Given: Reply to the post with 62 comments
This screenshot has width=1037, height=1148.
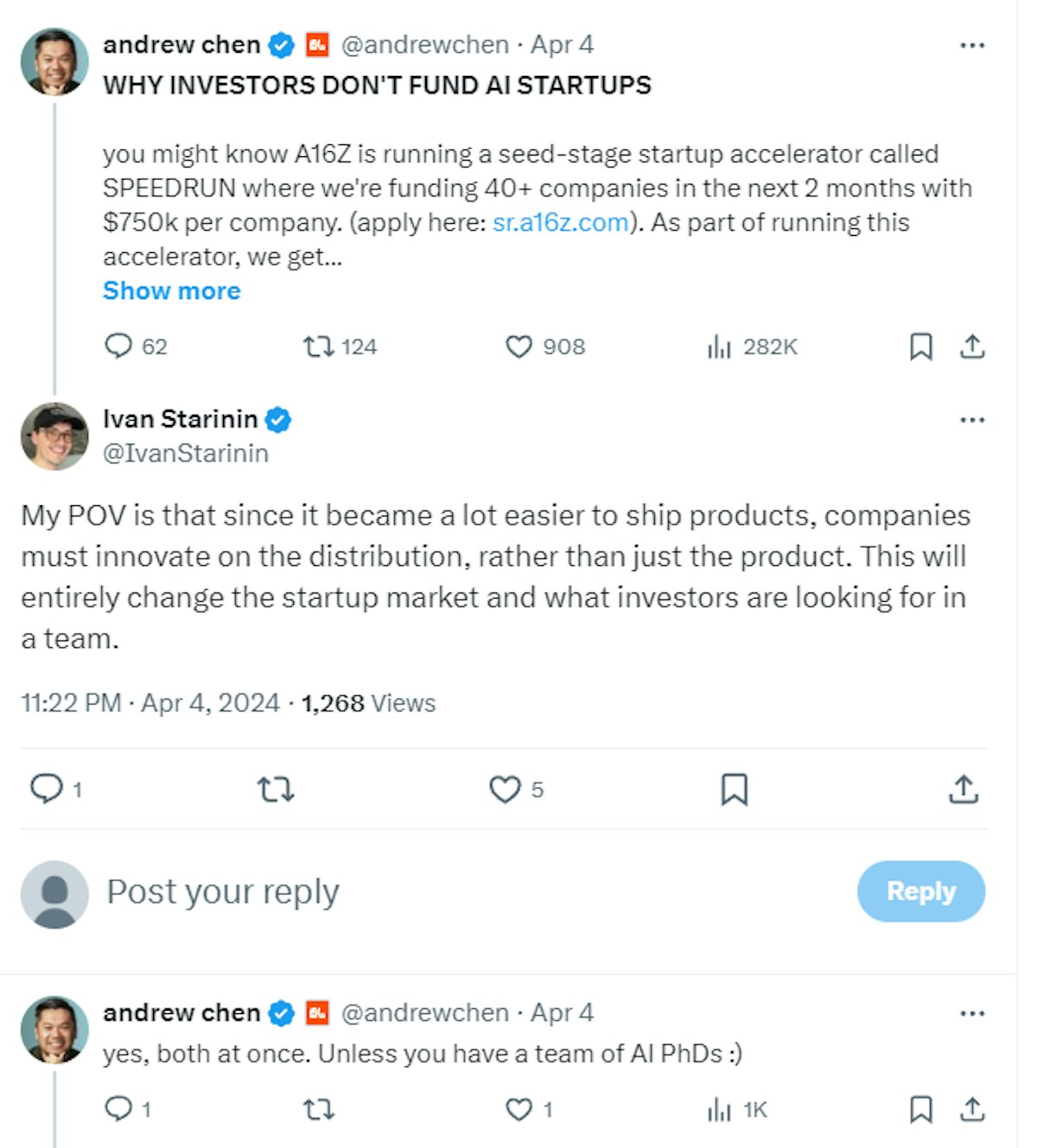Looking at the screenshot, I should pos(118,347).
